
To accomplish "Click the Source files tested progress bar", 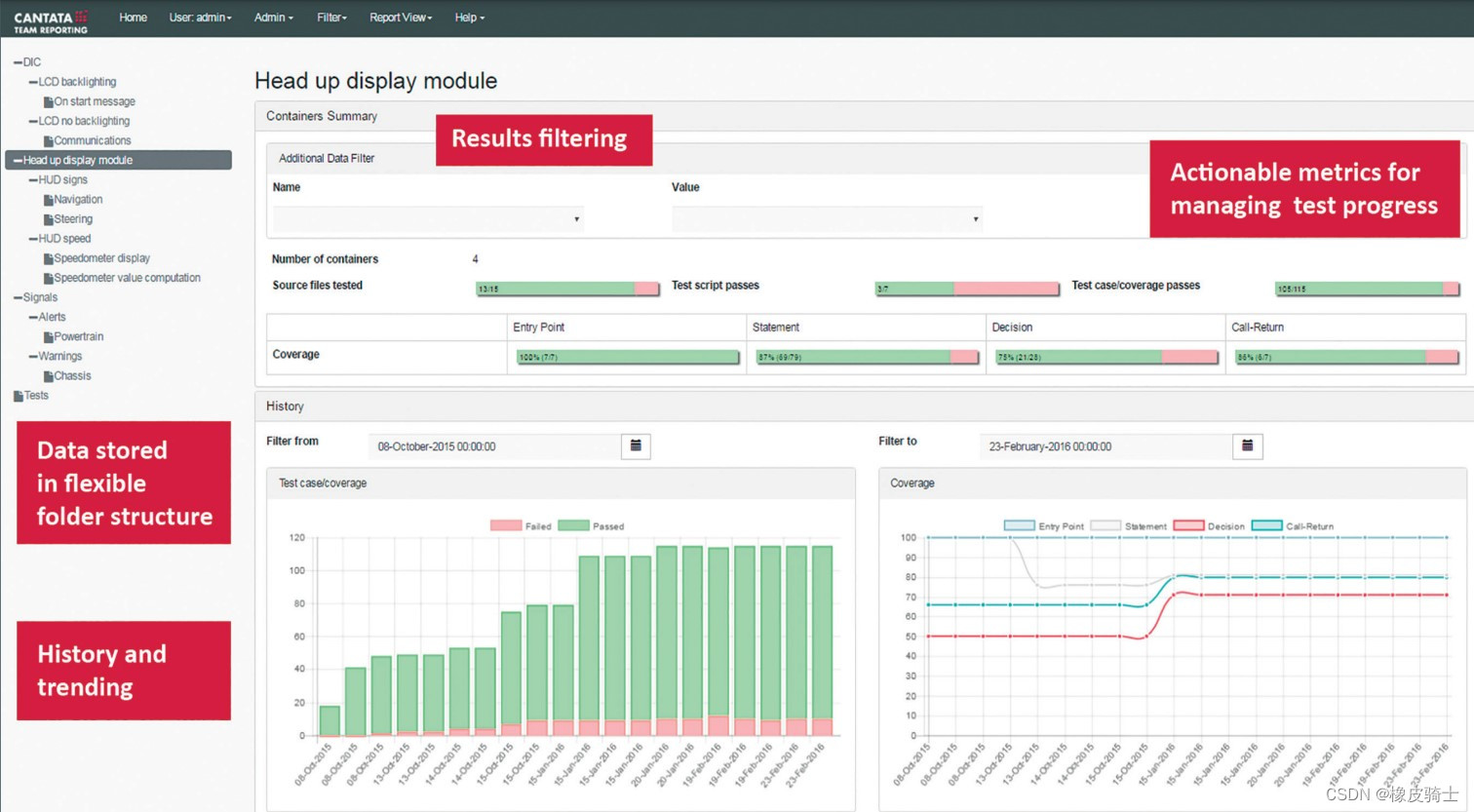I will click(567, 289).
